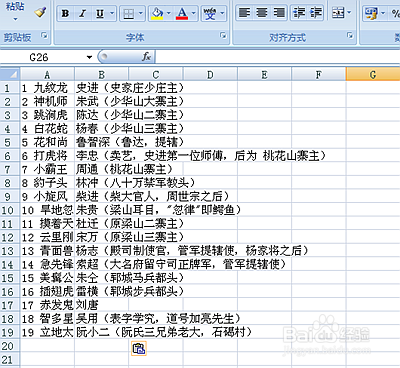Toggle underline formatting
This screenshot has height=368, width=400.
[x=100, y=14]
